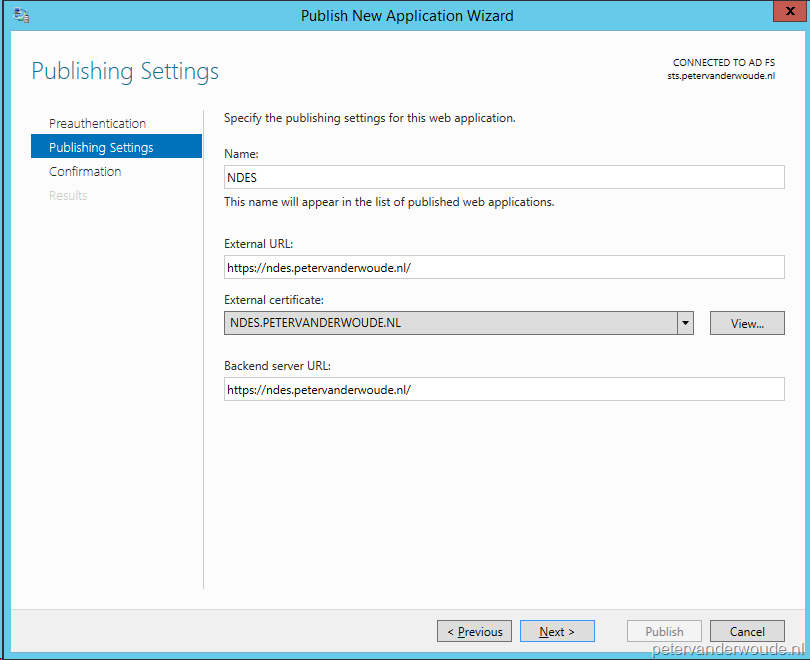The image size is (810, 660).
Task: Click the NDES name value
Action: (x=239, y=177)
